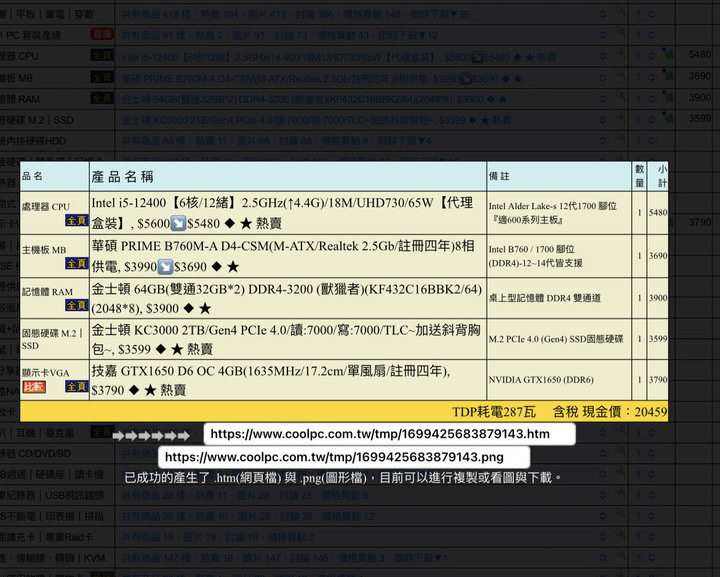Viewport: 720px width, 577px height.
Task: Open the dimmed CPU dropdown showing Intel i5-12400
Action: coord(364,57)
